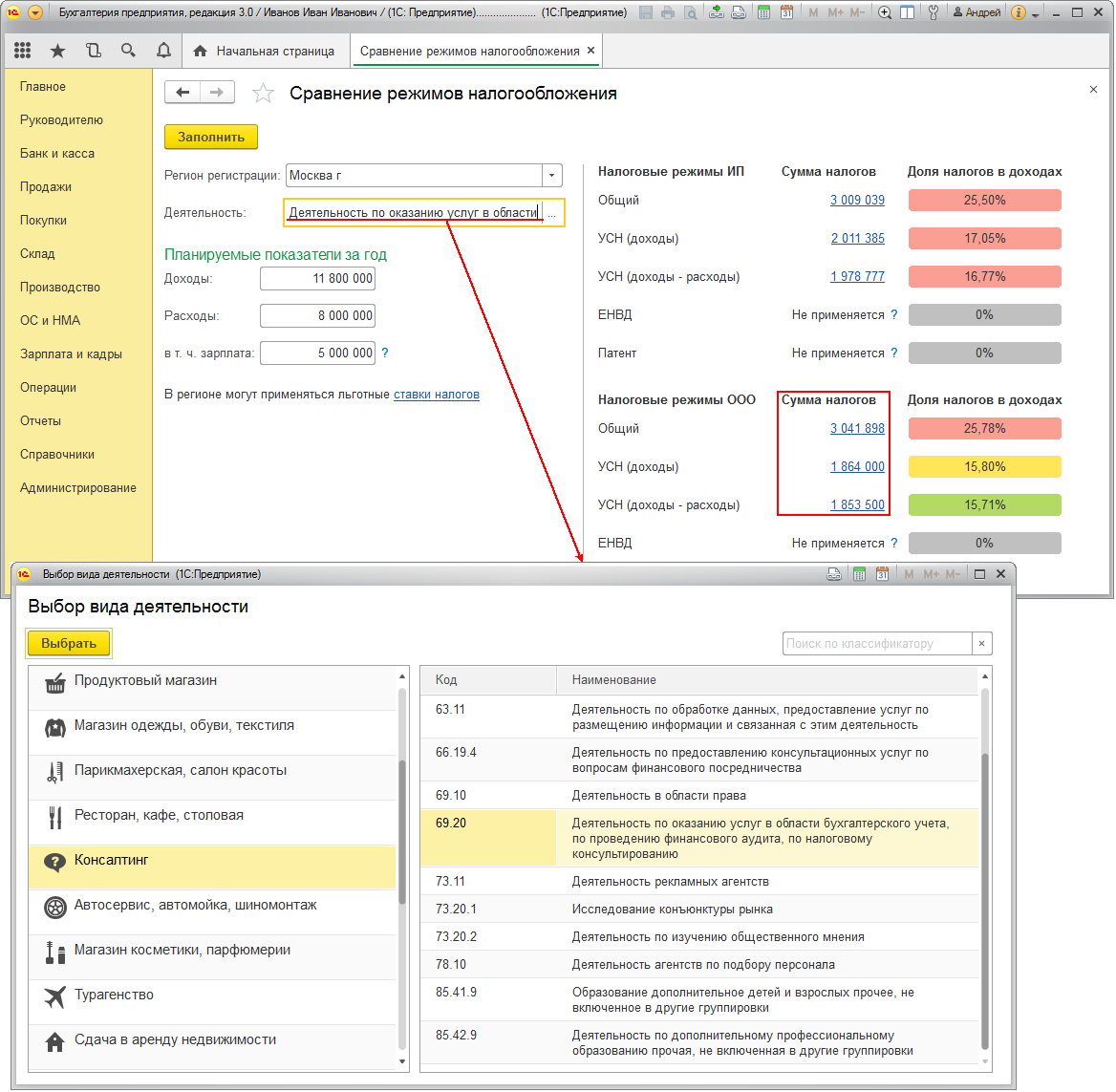Viewport: 1116px width, 1092px height.
Task: Add this page to favorites (star outline)
Action: click(x=263, y=93)
